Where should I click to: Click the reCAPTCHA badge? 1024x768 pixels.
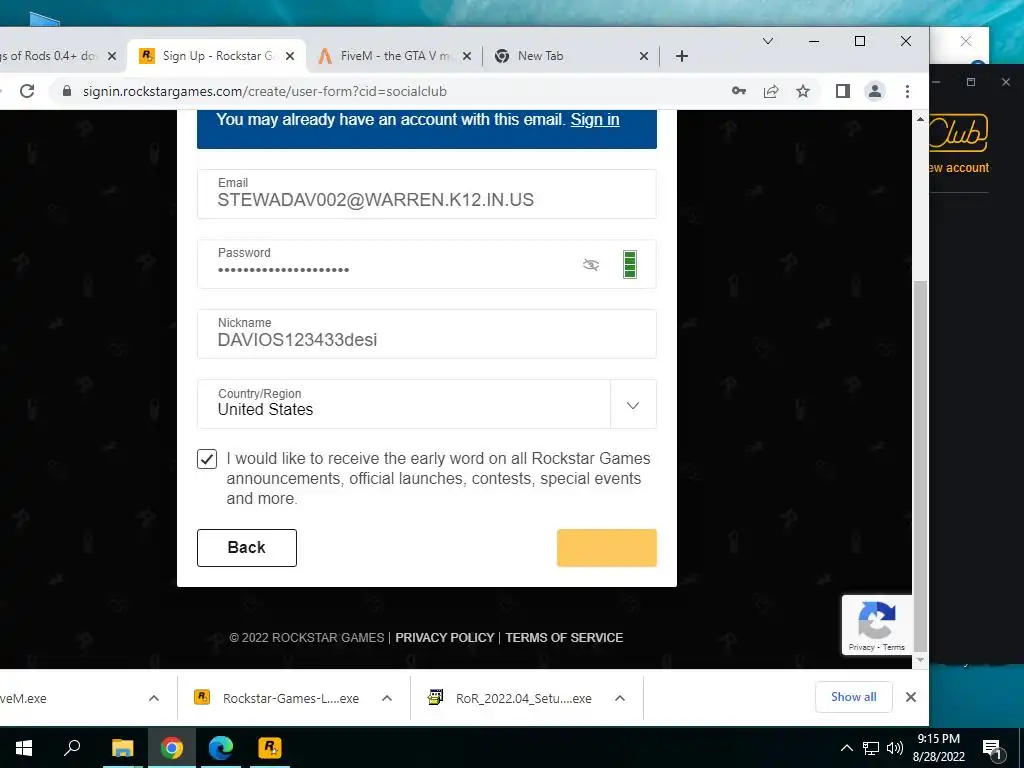[x=876, y=624]
